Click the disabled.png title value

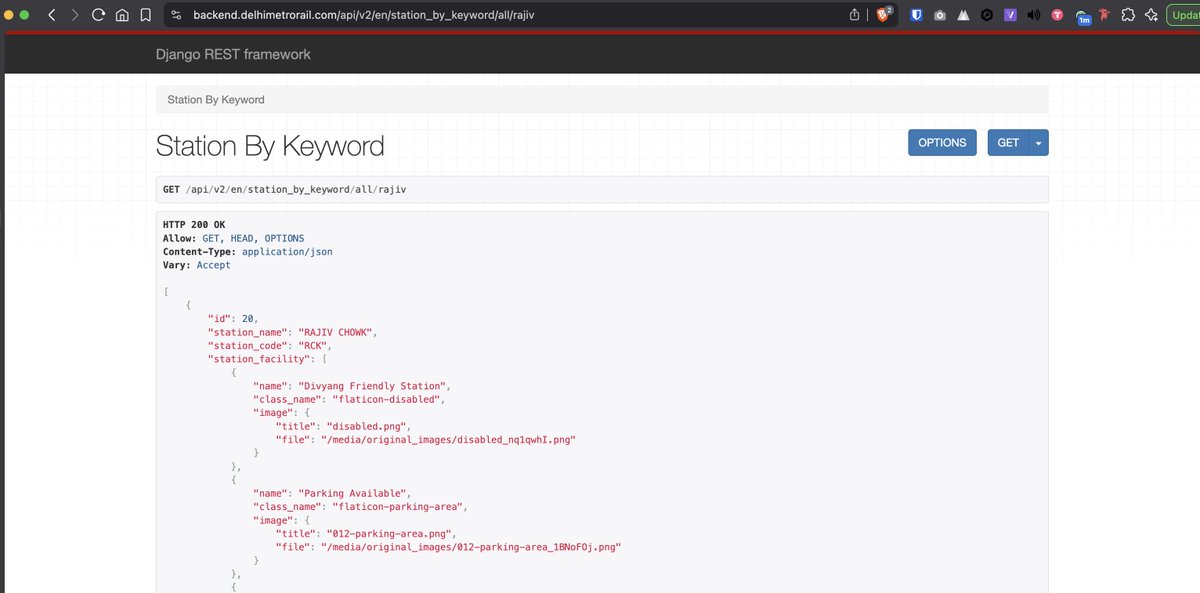tap(368, 426)
